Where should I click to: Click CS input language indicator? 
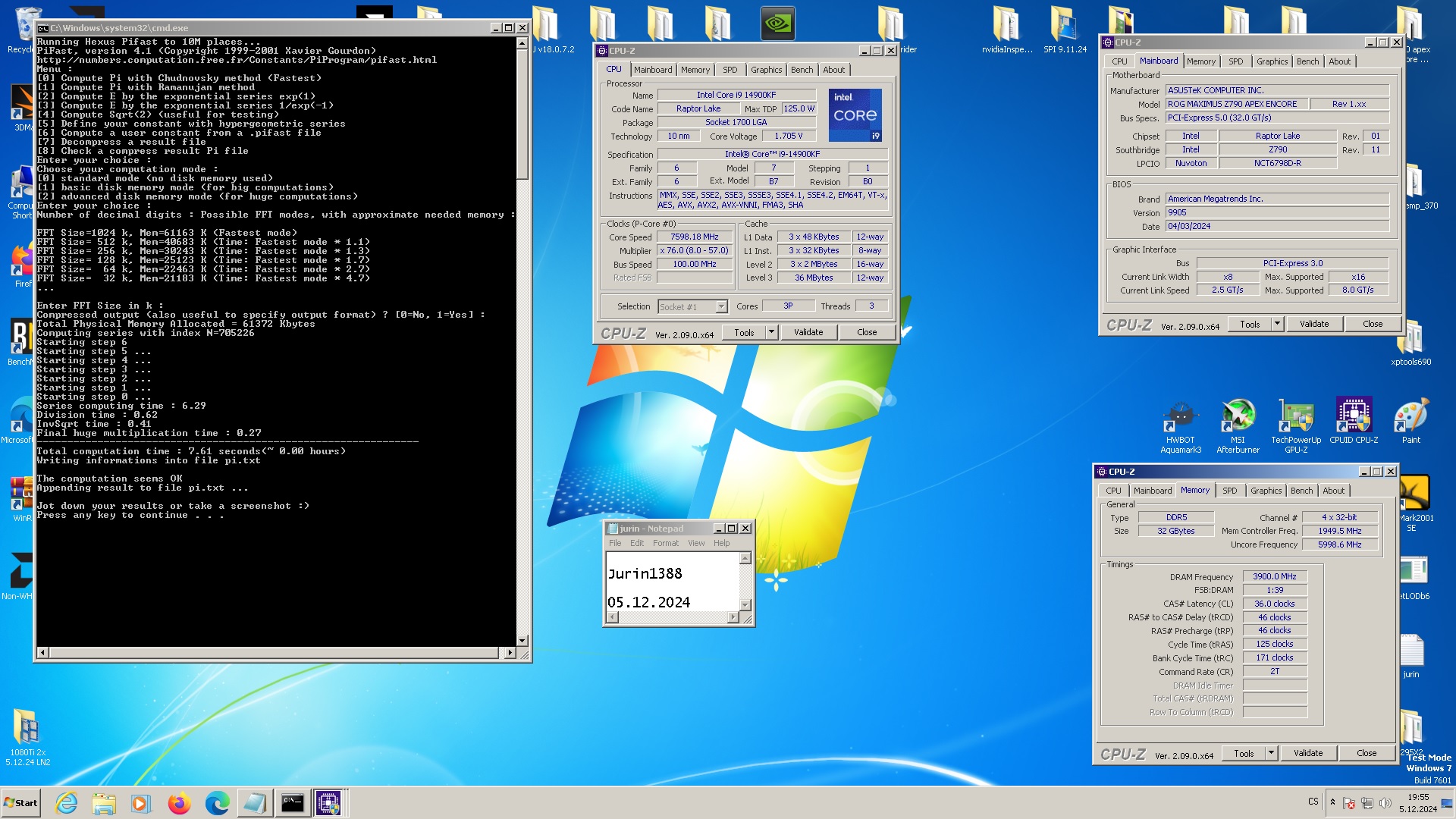tap(1313, 802)
